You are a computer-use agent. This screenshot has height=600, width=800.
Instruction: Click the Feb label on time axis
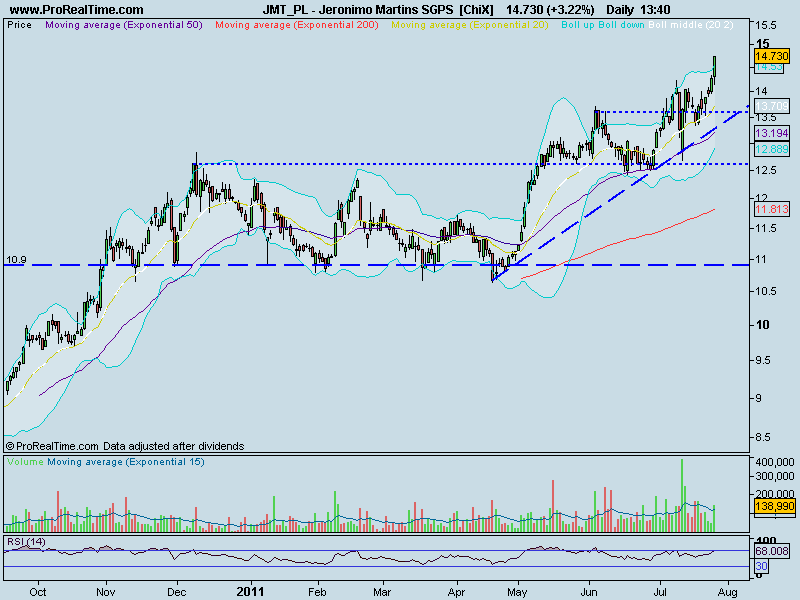[317, 592]
